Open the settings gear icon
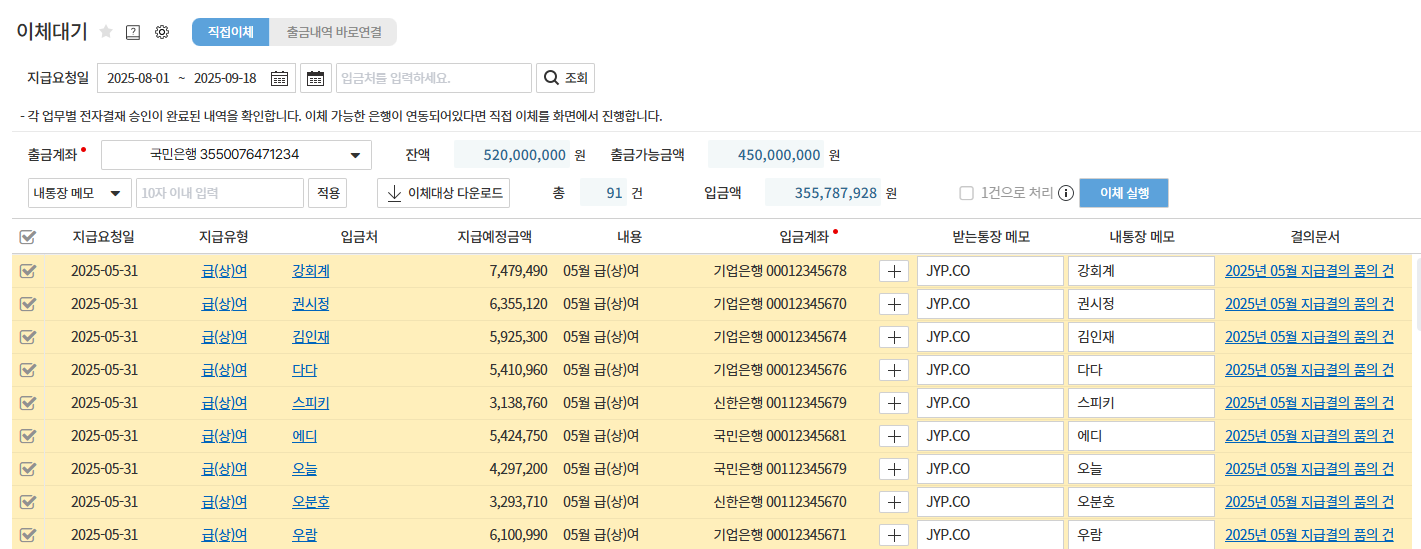The width and height of the screenshot is (1421, 549). 162,32
